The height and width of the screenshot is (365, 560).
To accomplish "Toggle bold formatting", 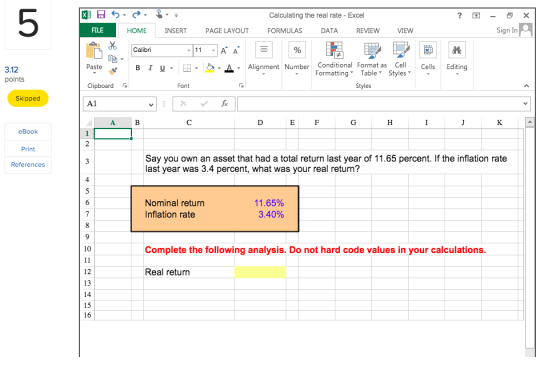I will coord(138,68).
